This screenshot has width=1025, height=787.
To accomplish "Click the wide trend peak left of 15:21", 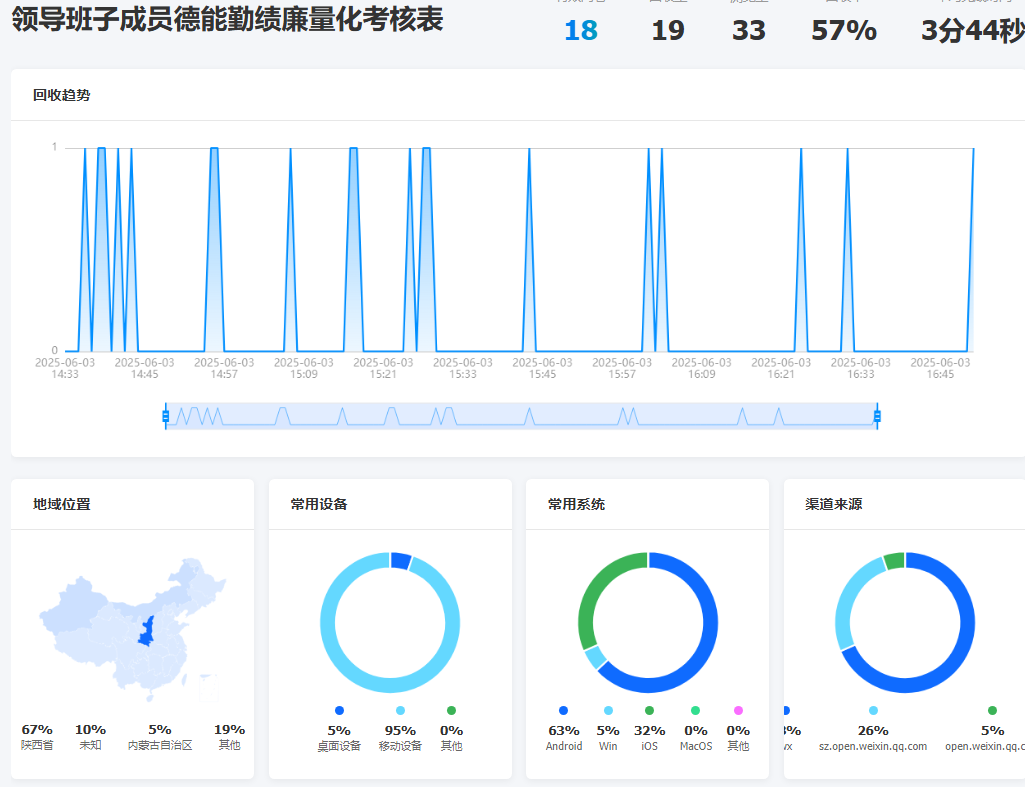I will (x=354, y=248).
